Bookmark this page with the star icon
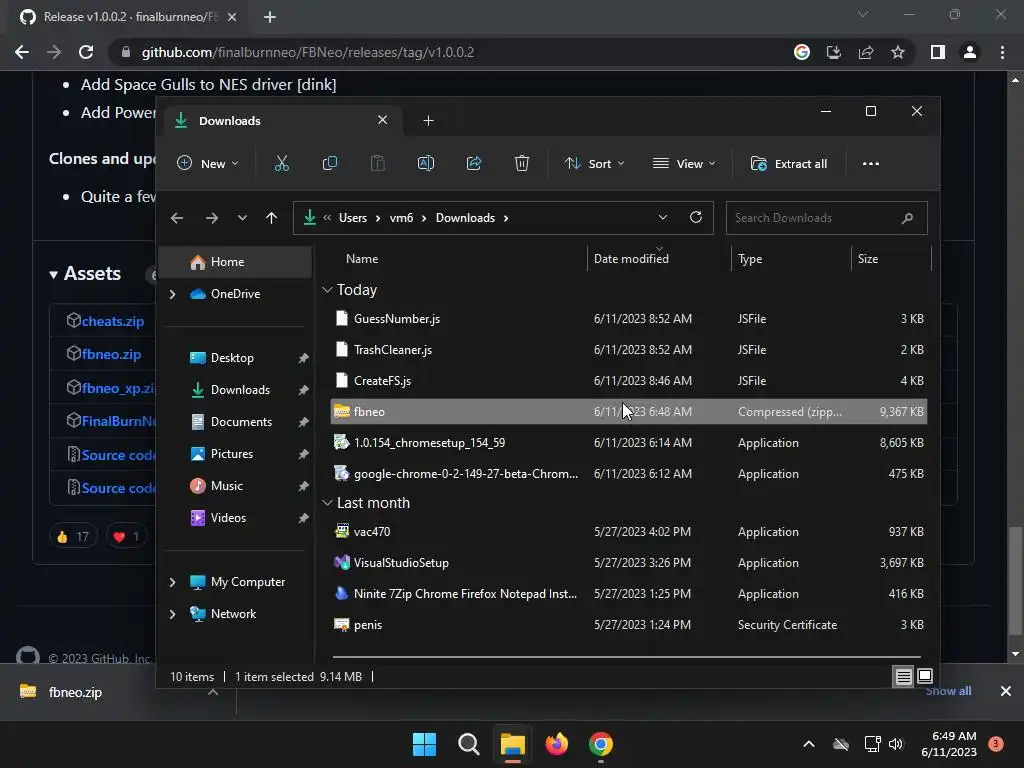1024x768 pixels. [x=898, y=52]
